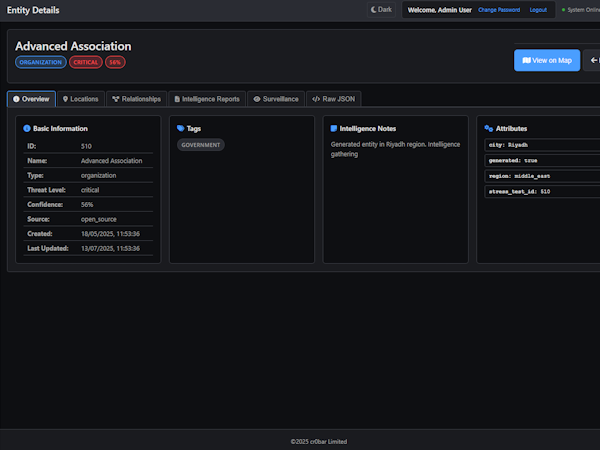Open the Raw JSON tab
The width and height of the screenshot is (600, 450).
point(334,99)
